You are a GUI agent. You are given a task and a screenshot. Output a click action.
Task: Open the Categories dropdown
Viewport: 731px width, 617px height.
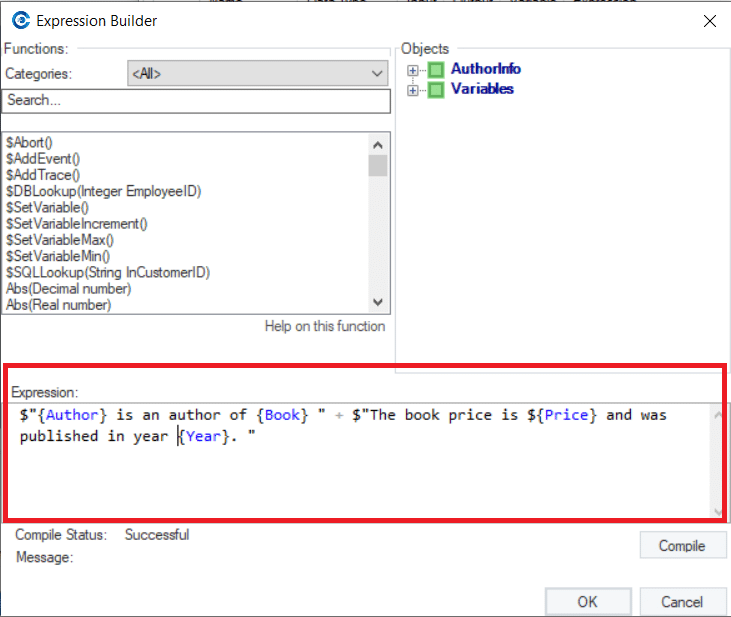258,74
